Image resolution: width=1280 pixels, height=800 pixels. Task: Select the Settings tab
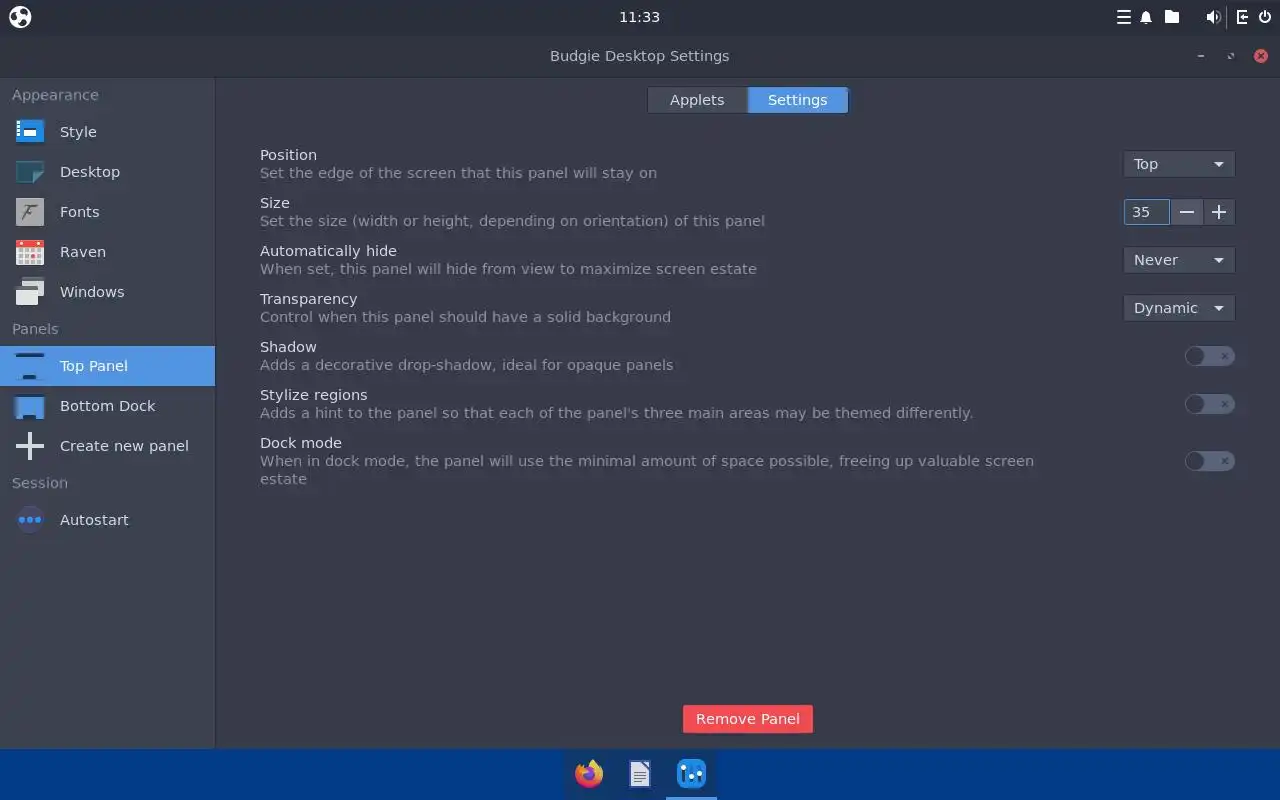(x=798, y=100)
